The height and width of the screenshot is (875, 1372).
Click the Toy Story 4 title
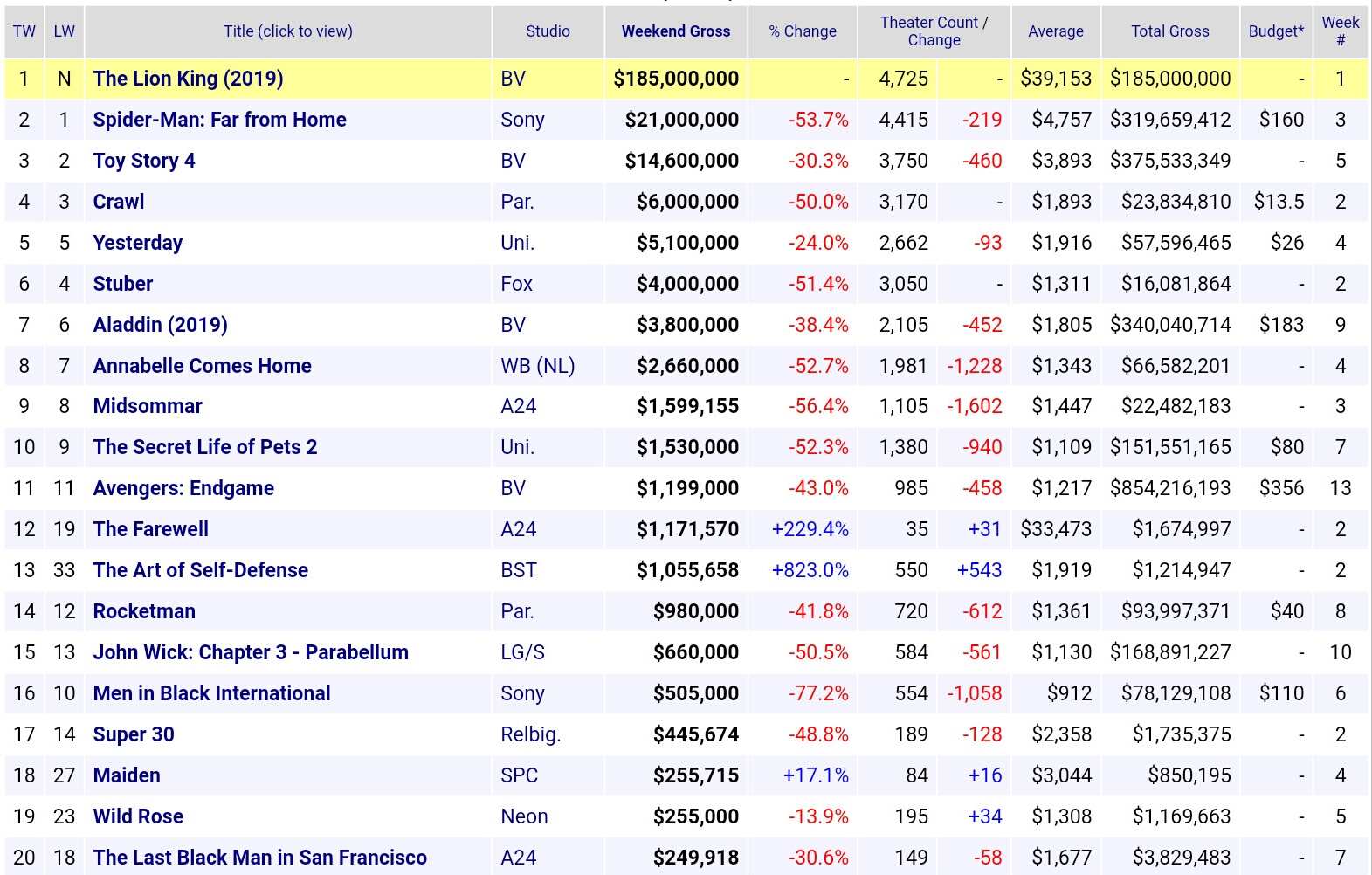coord(144,161)
